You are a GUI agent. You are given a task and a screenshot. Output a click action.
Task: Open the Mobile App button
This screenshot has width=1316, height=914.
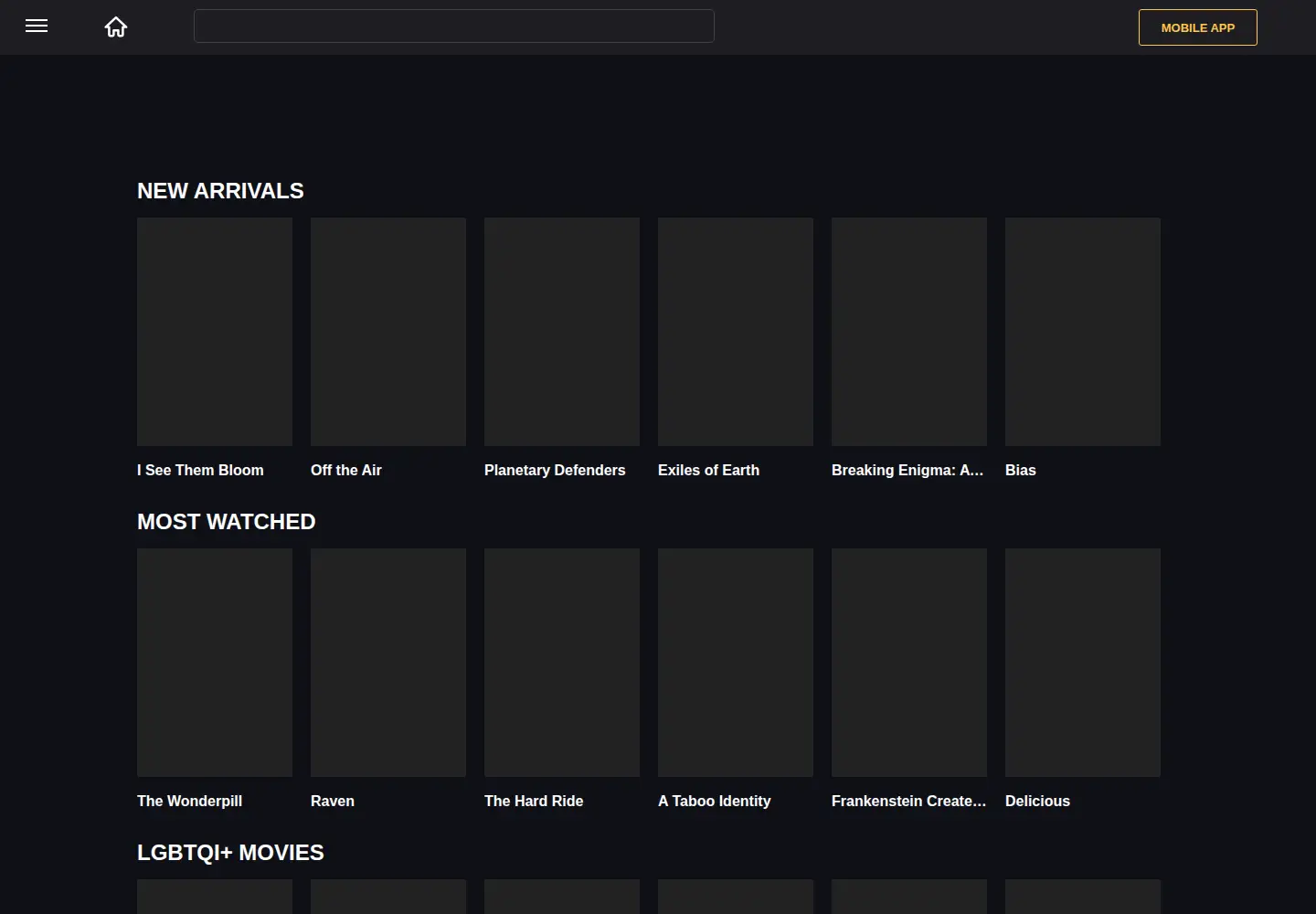coord(1198,27)
